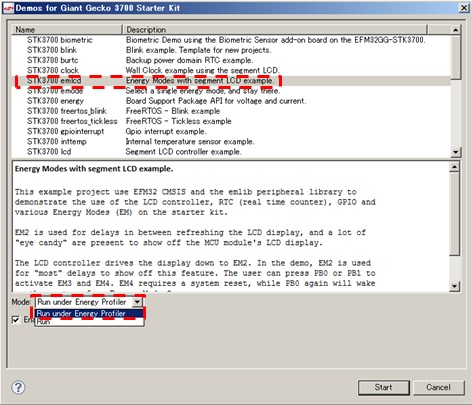Click demo list scroll down arrow
The width and height of the screenshot is (472, 405).
point(455,152)
